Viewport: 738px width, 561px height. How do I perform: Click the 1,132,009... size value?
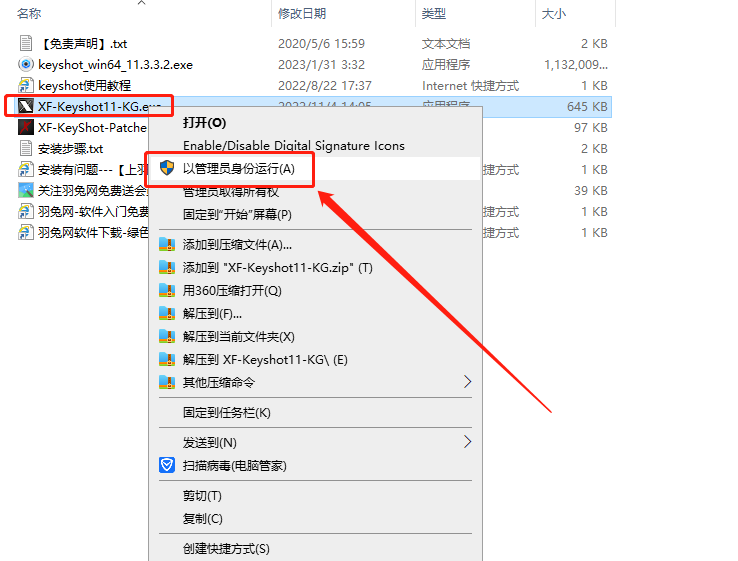click(x=576, y=64)
